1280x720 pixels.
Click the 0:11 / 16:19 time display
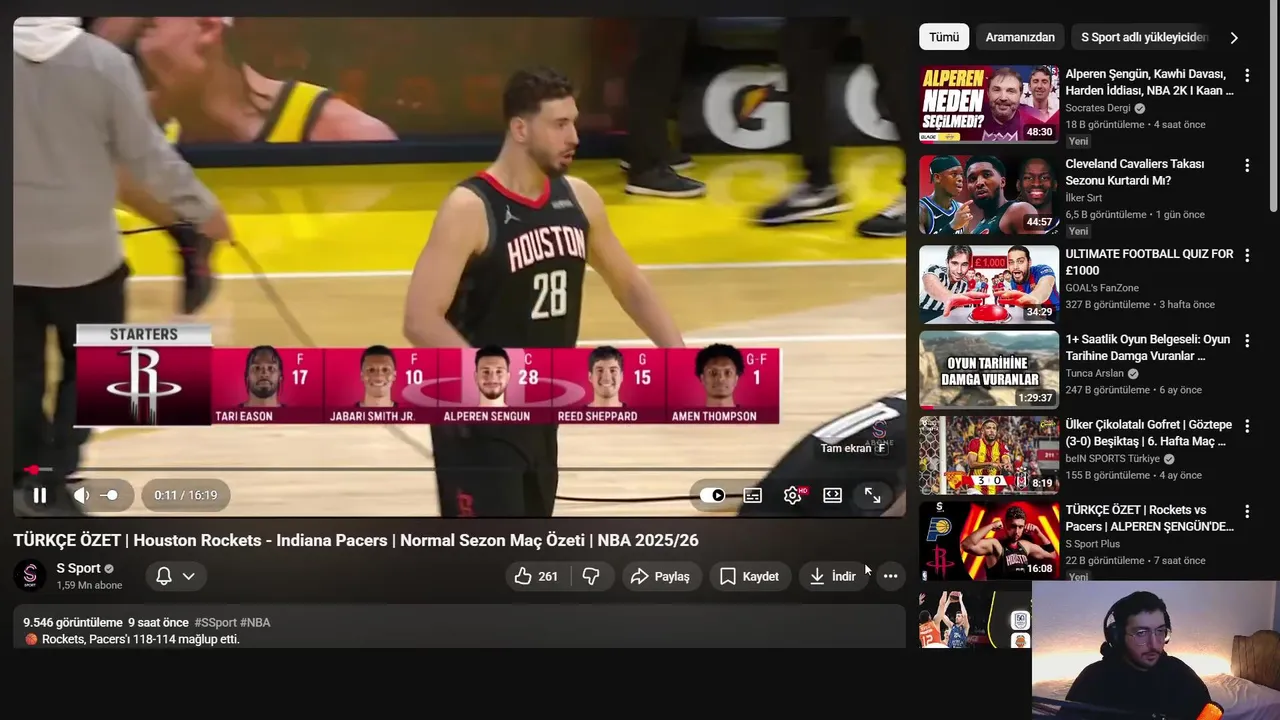(186, 495)
